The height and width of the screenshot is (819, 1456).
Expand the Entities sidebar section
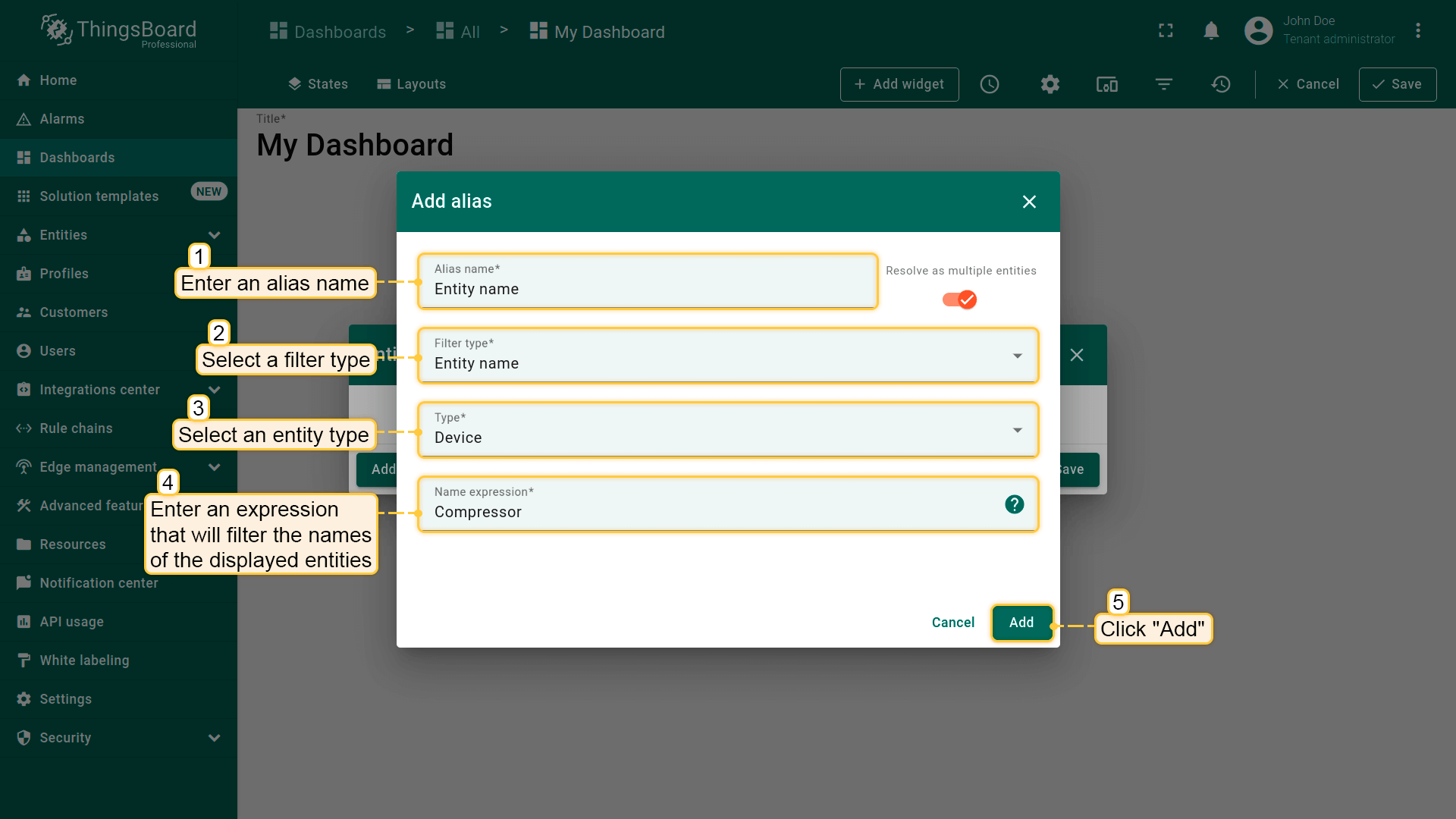[x=214, y=235]
